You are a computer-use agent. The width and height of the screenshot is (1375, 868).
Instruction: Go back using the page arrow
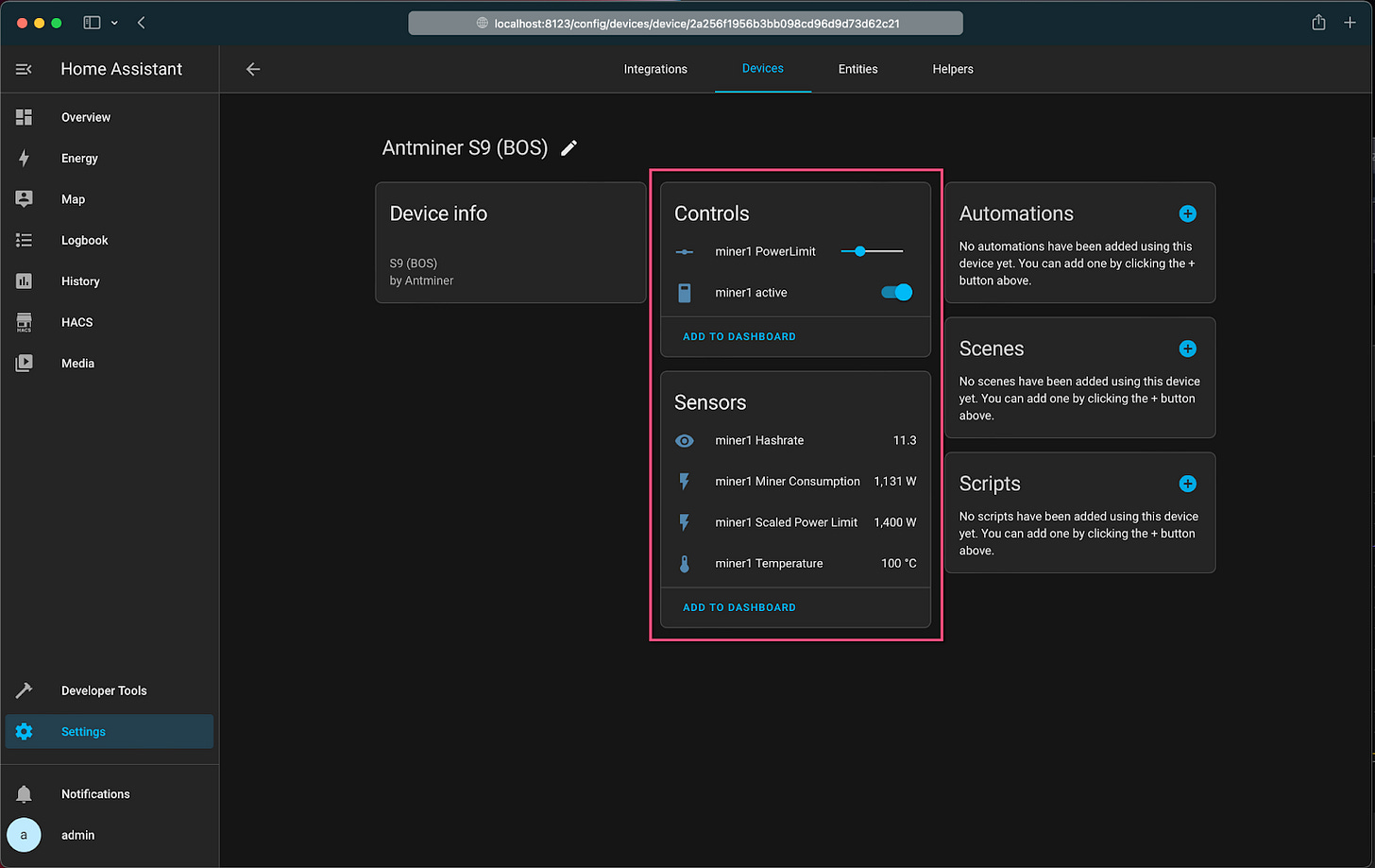(252, 69)
